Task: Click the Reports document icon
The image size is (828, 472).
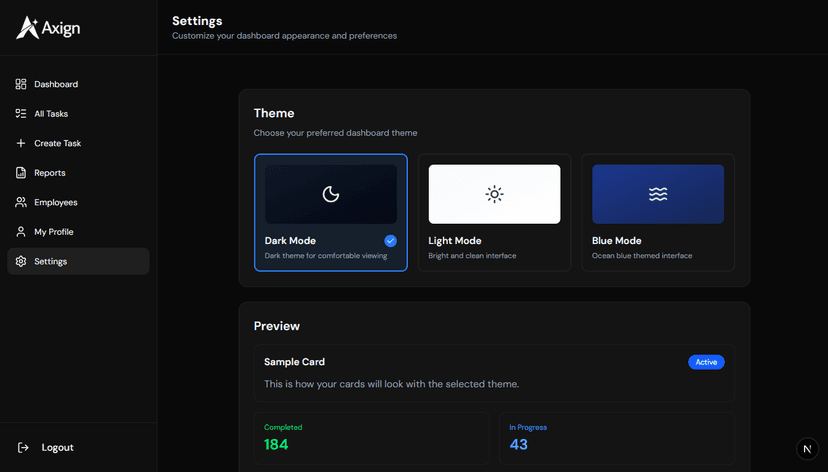Action: (x=21, y=173)
